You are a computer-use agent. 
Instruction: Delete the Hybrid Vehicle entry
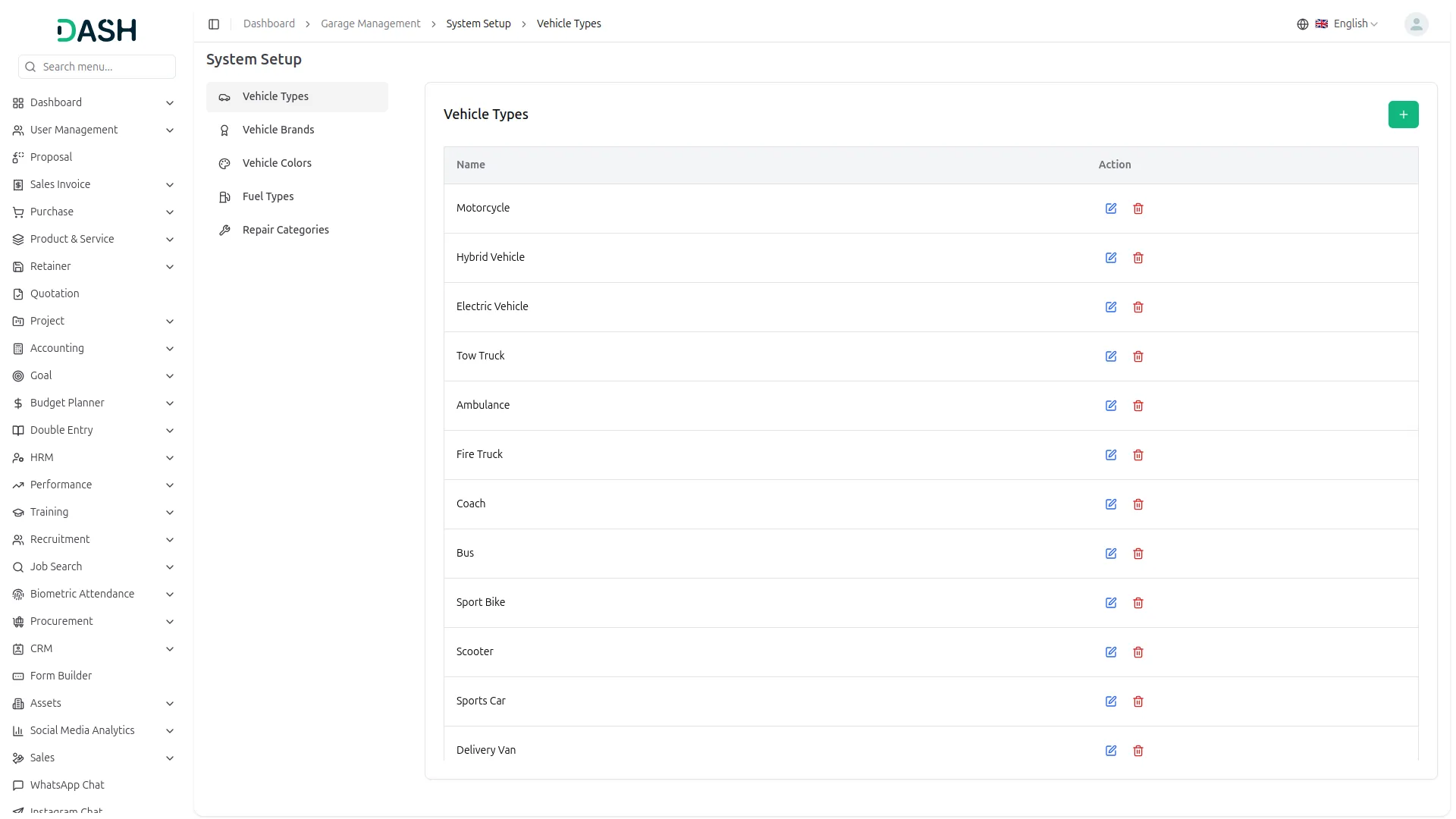(x=1138, y=258)
